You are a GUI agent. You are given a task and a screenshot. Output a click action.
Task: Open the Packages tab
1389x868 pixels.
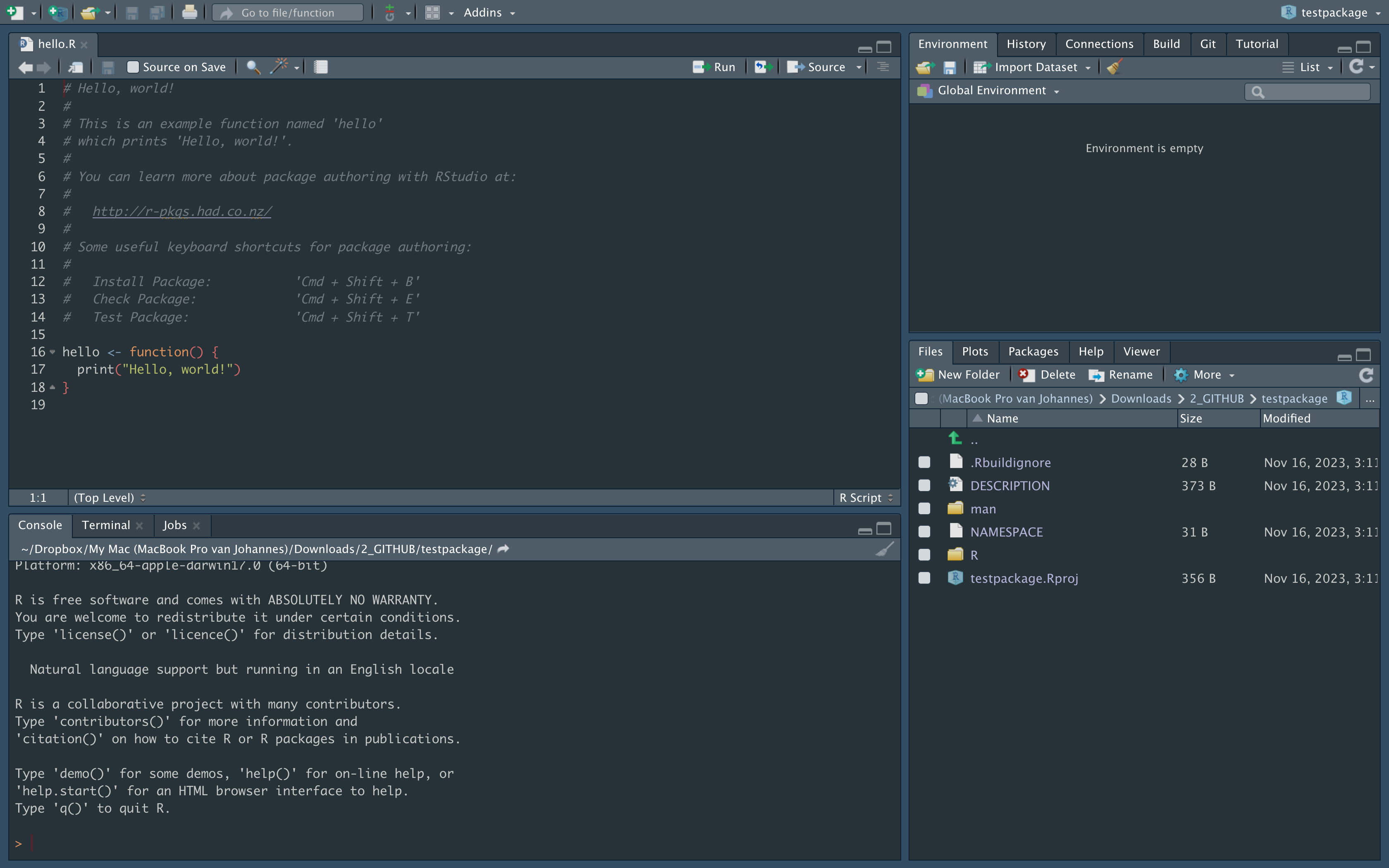1033,351
